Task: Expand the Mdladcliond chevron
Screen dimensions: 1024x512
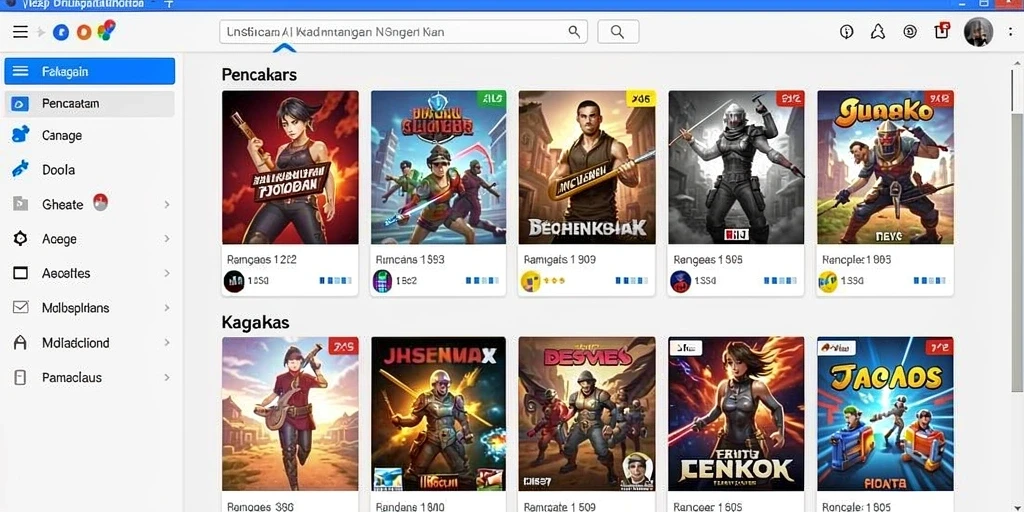Action: (167, 342)
